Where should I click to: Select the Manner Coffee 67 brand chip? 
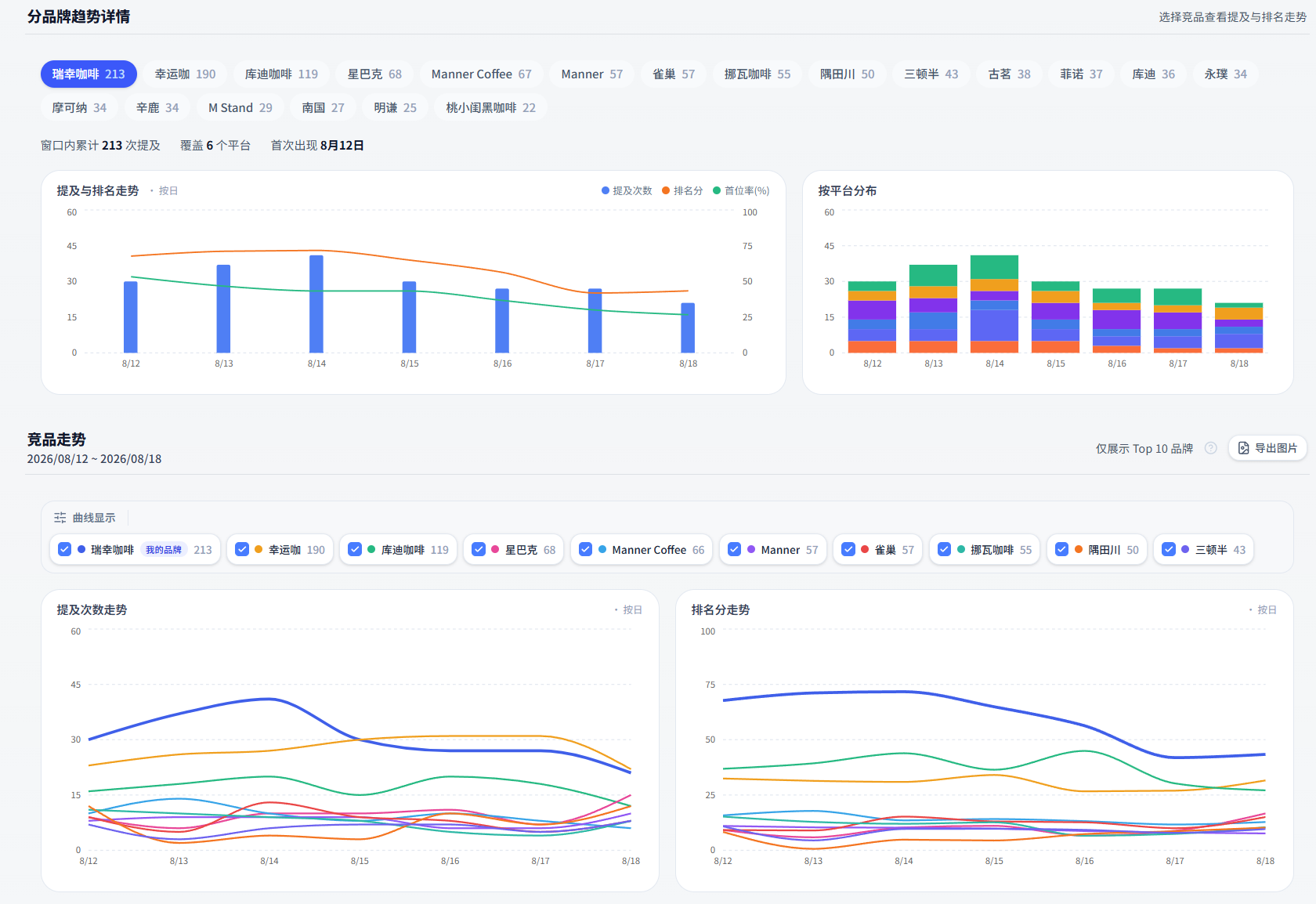coord(481,74)
